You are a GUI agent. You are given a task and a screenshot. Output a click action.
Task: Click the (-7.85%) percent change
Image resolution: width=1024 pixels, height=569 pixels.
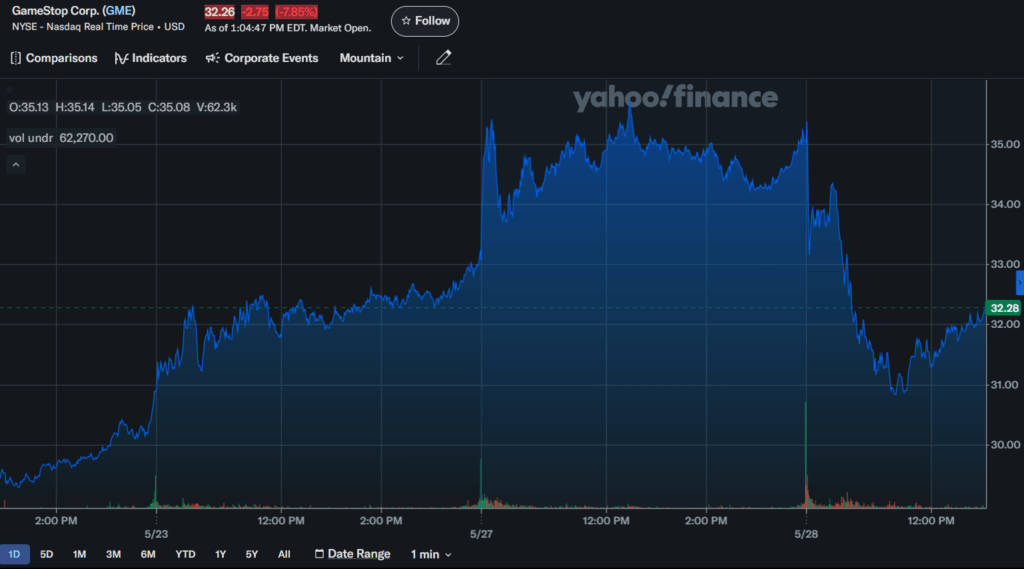tap(296, 12)
